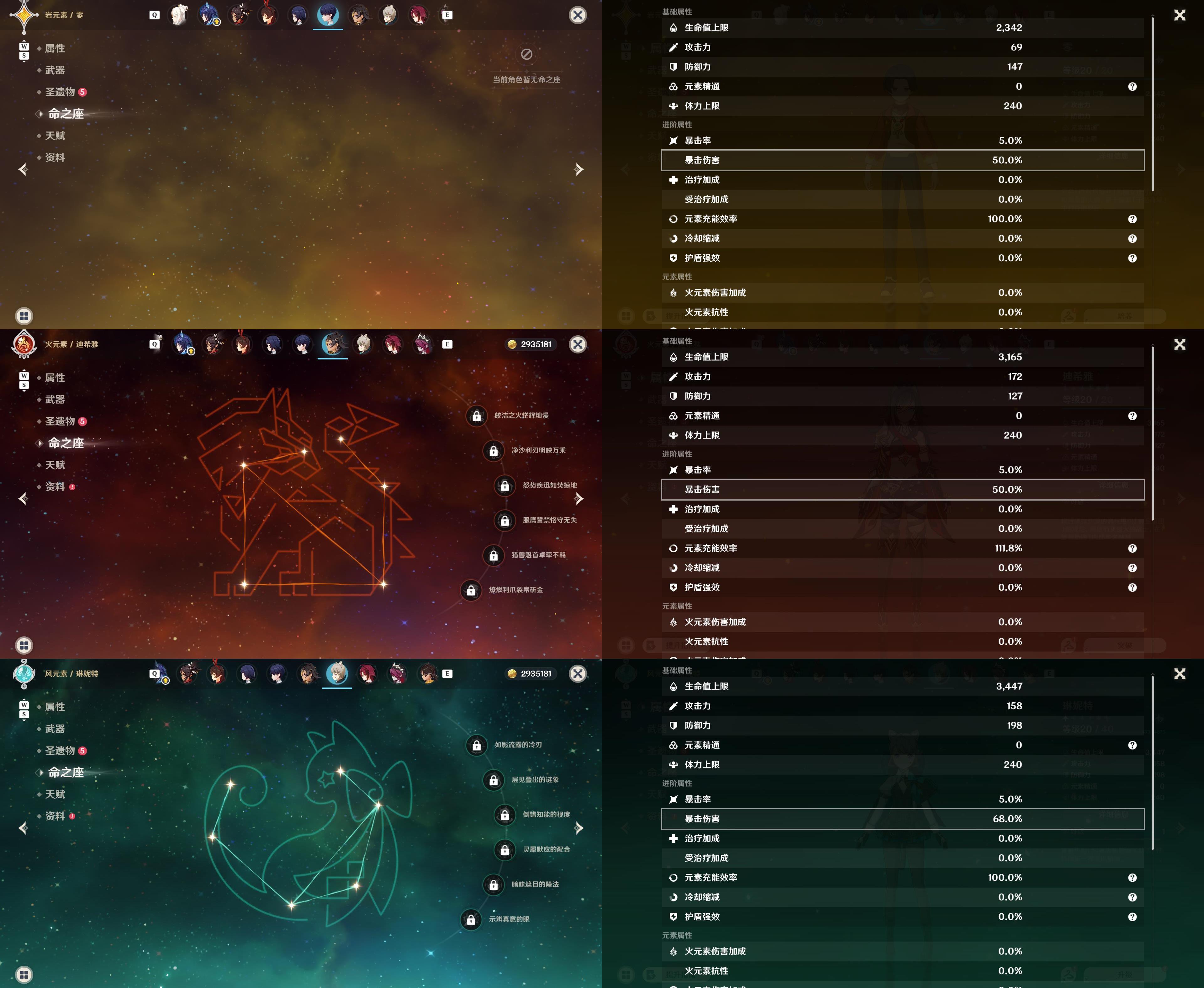Click the lock icon beside 燎燃利爪裂帛斫金
The width and height of the screenshot is (1204, 988).
tap(471, 590)
